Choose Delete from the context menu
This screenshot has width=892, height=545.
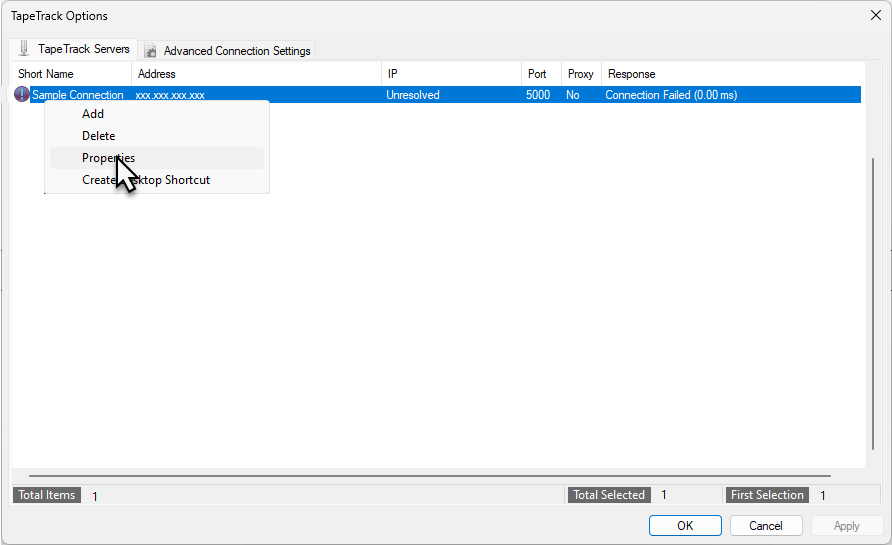click(156, 136)
